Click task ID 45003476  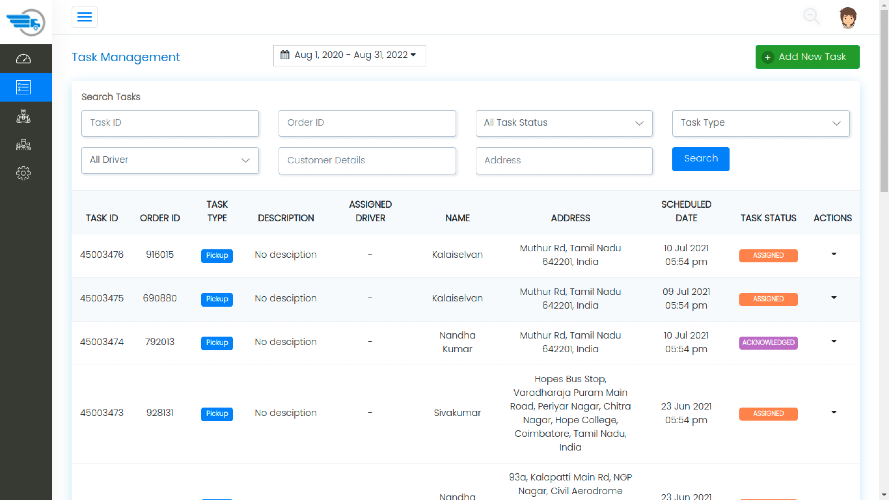coord(102,255)
